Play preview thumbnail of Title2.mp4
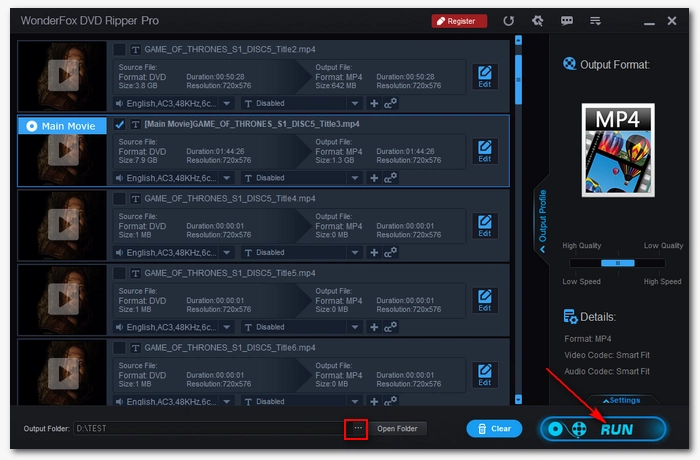The width and height of the screenshot is (700, 460). 63,75
